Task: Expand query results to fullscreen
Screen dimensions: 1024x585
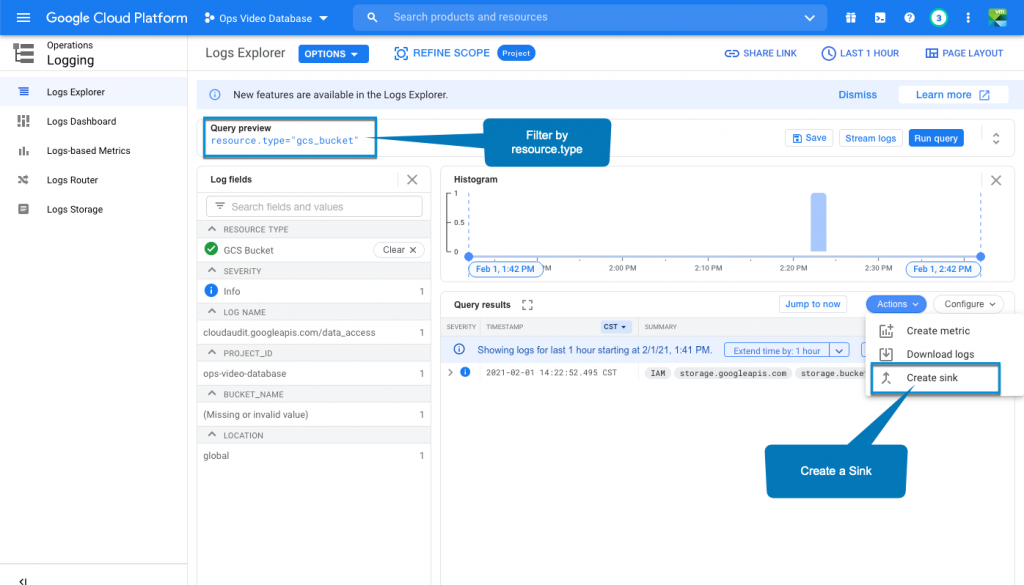Action: [x=527, y=305]
